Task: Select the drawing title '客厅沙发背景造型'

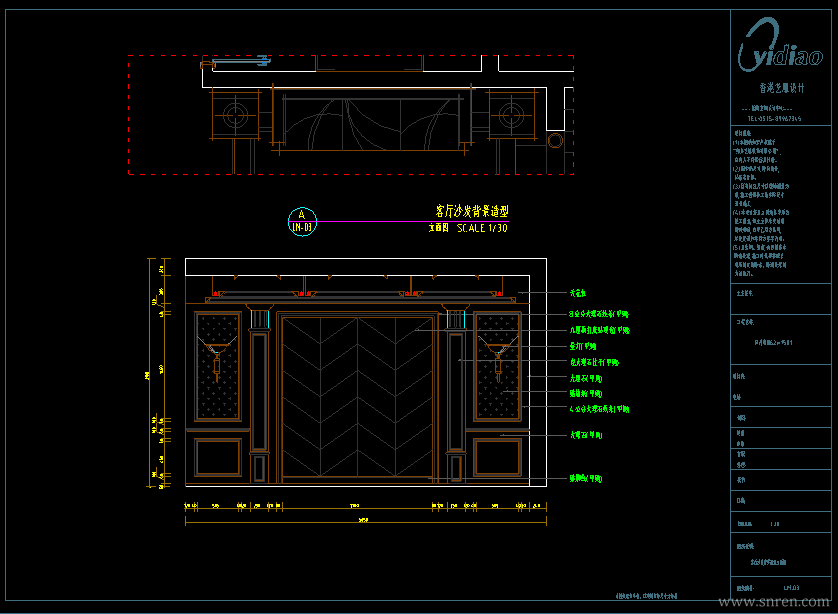Action: click(x=472, y=212)
